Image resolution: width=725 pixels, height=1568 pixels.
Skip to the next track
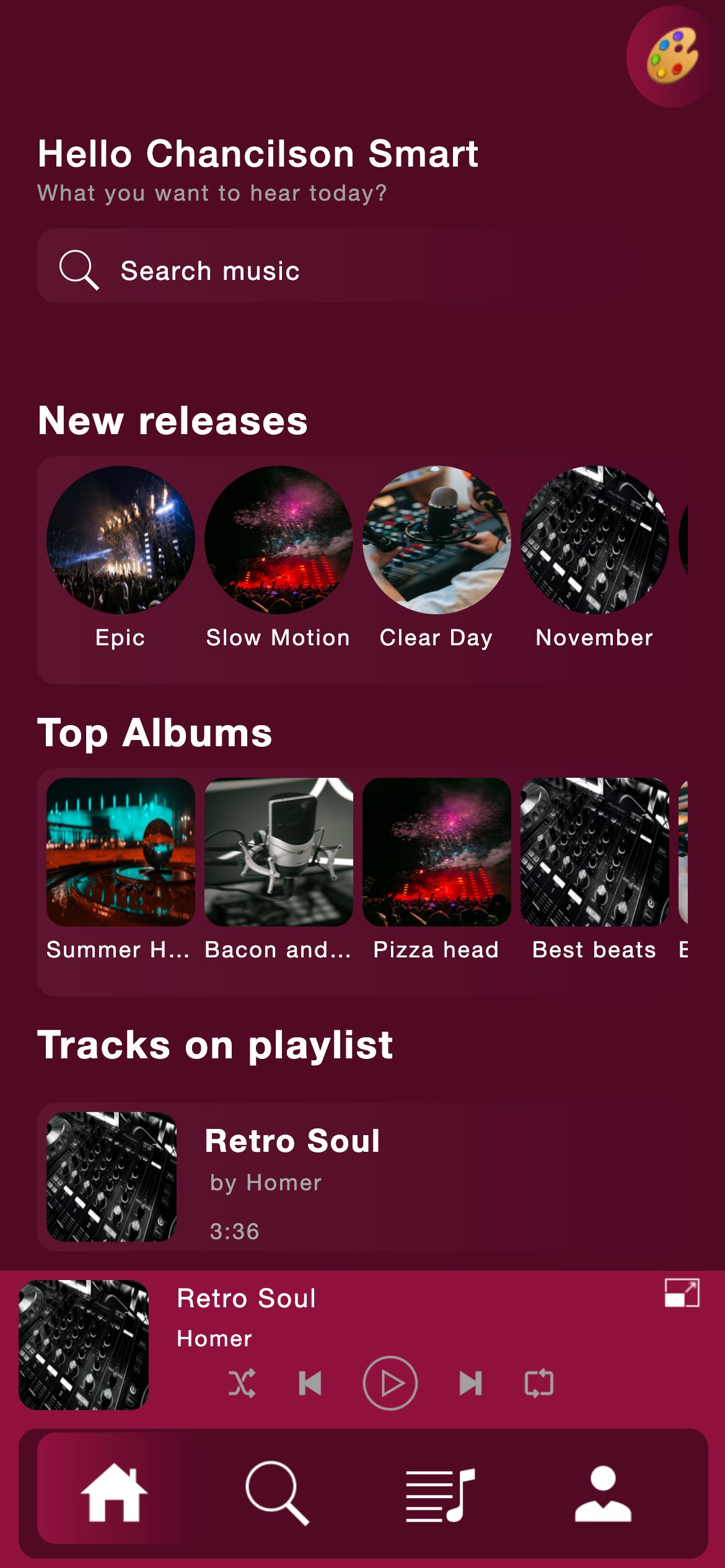(470, 1383)
